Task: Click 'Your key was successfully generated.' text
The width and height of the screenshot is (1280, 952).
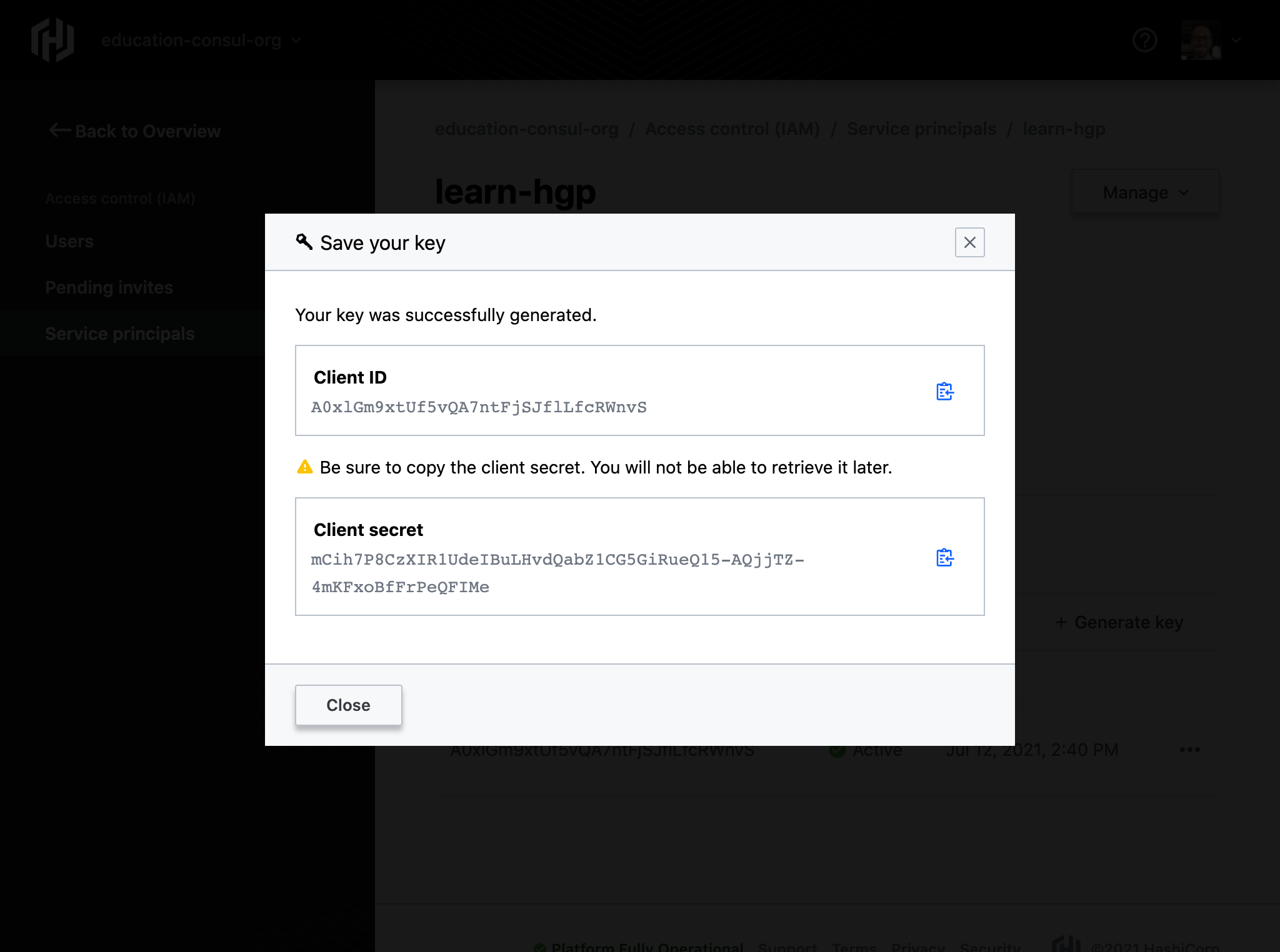Action: click(446, 315)
